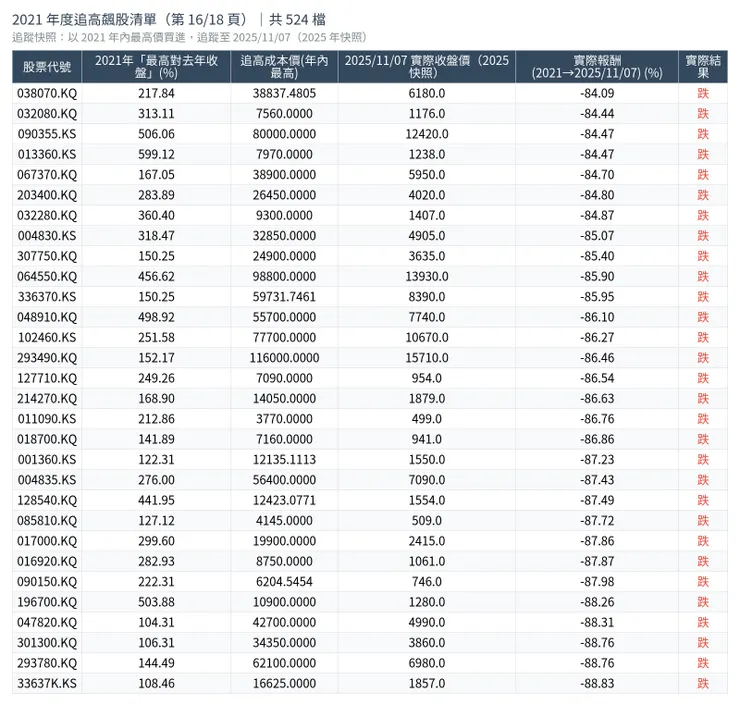Viewport: 740px width, 706px height.
Task: Click the 12135.1113 cost price cell
Action: tap(284, 460)
